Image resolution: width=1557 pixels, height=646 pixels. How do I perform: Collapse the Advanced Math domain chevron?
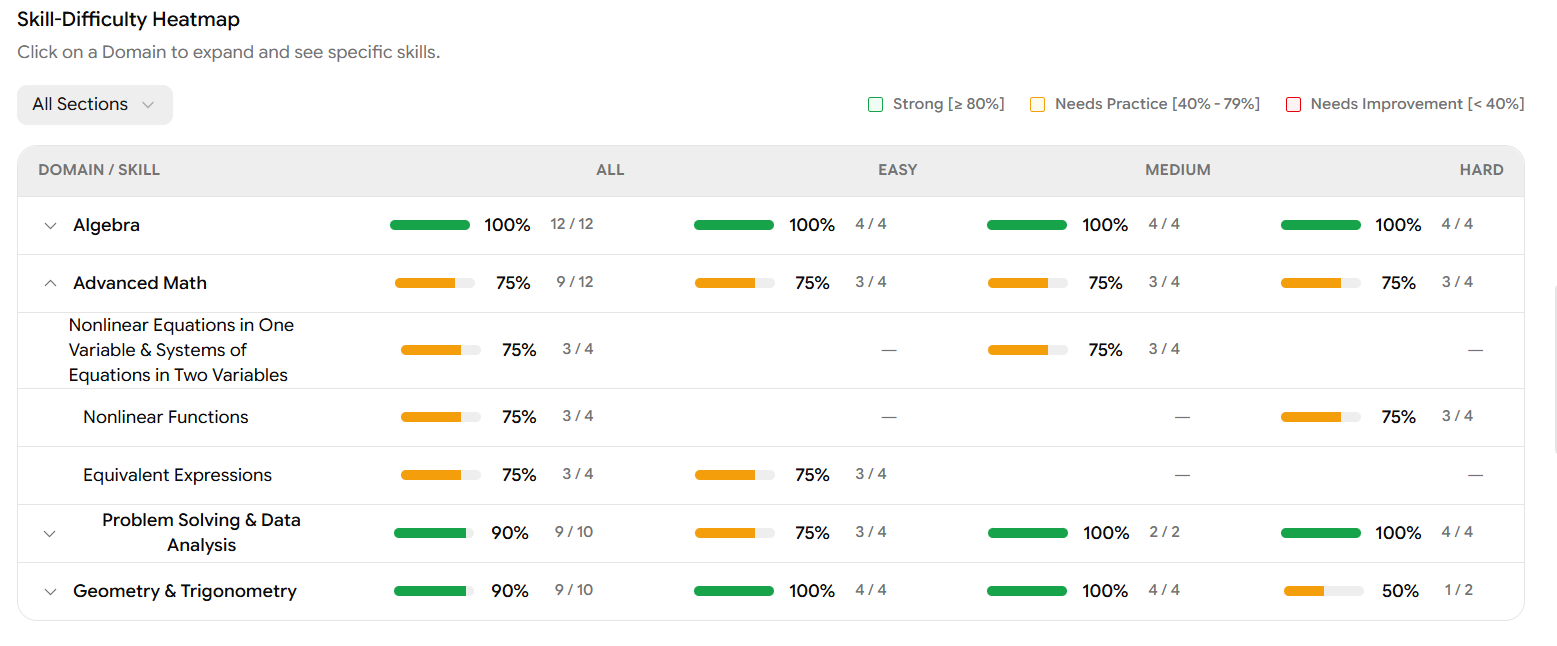coord(50,284)
